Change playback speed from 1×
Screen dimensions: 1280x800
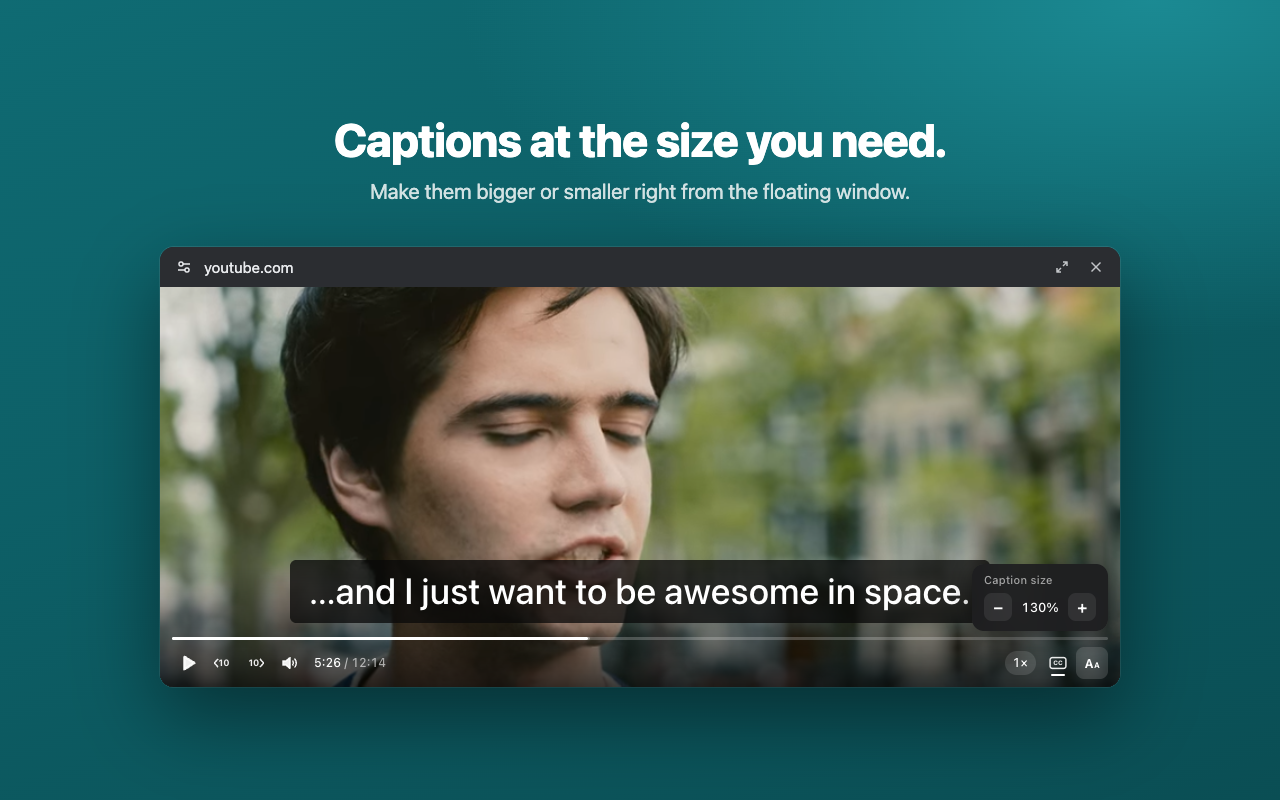(1020, 663)
